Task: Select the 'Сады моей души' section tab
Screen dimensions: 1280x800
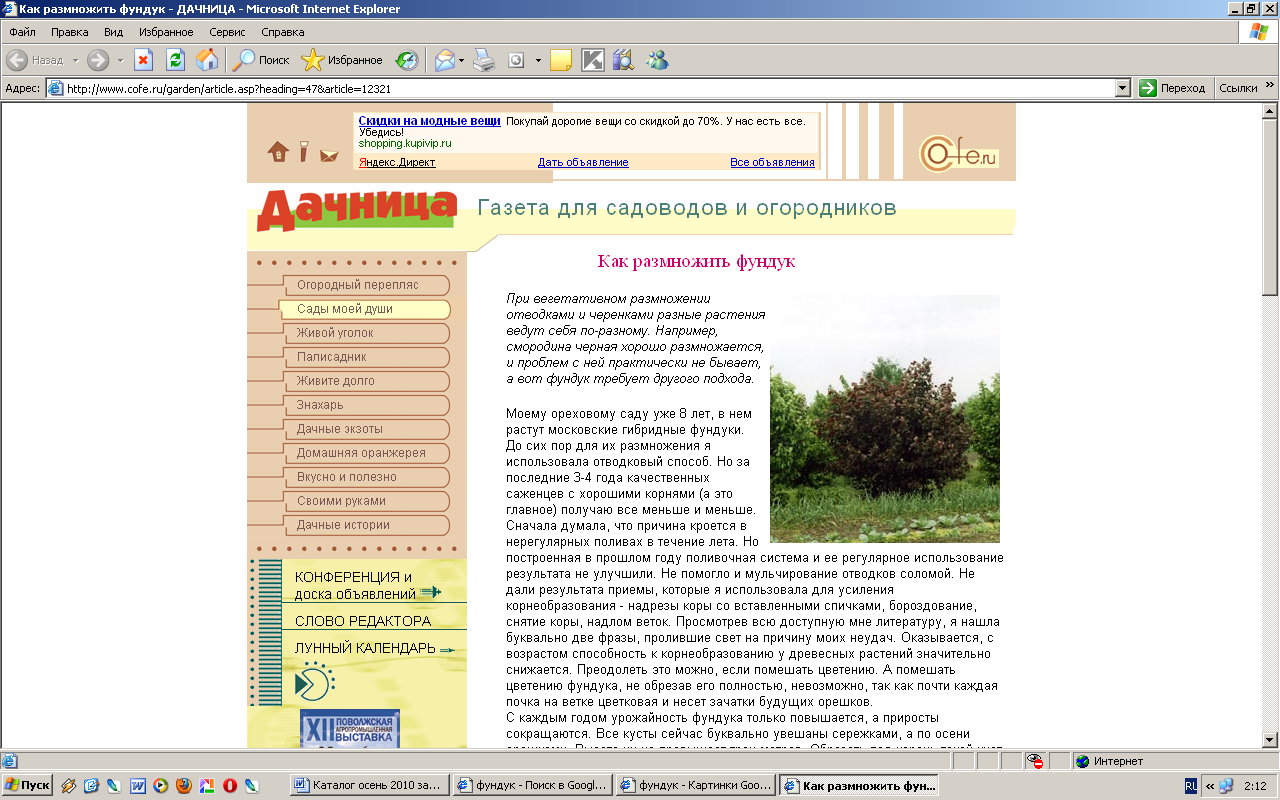Action: tap(364, 309)
